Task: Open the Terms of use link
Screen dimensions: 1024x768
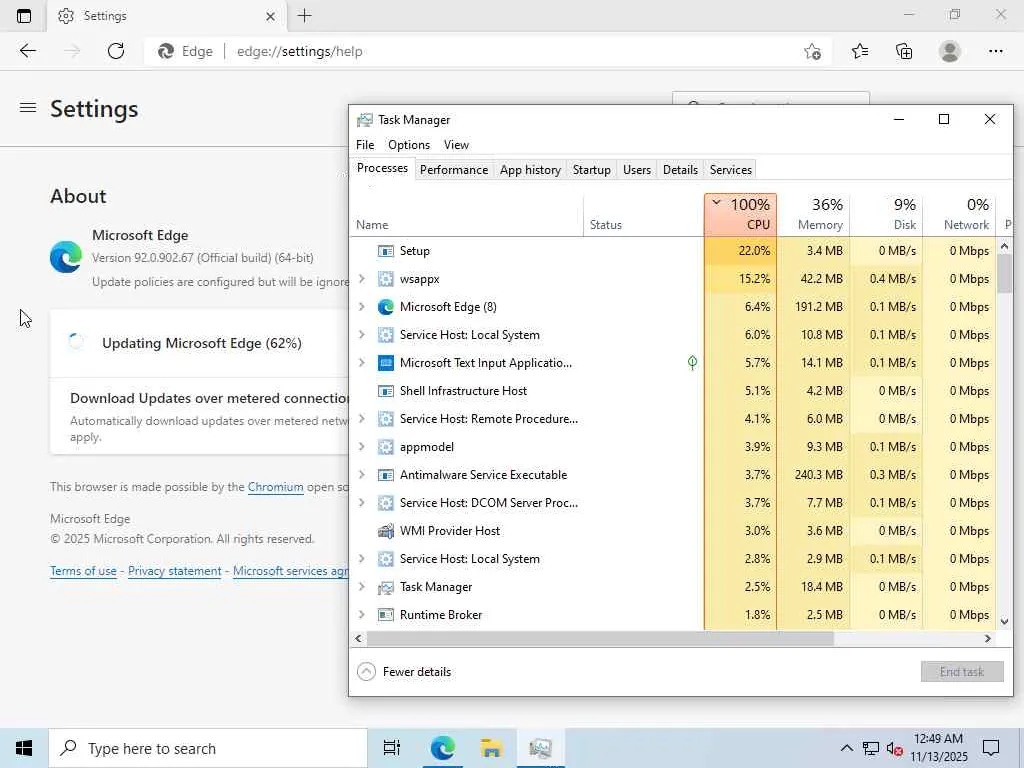Action: point(83,571)
